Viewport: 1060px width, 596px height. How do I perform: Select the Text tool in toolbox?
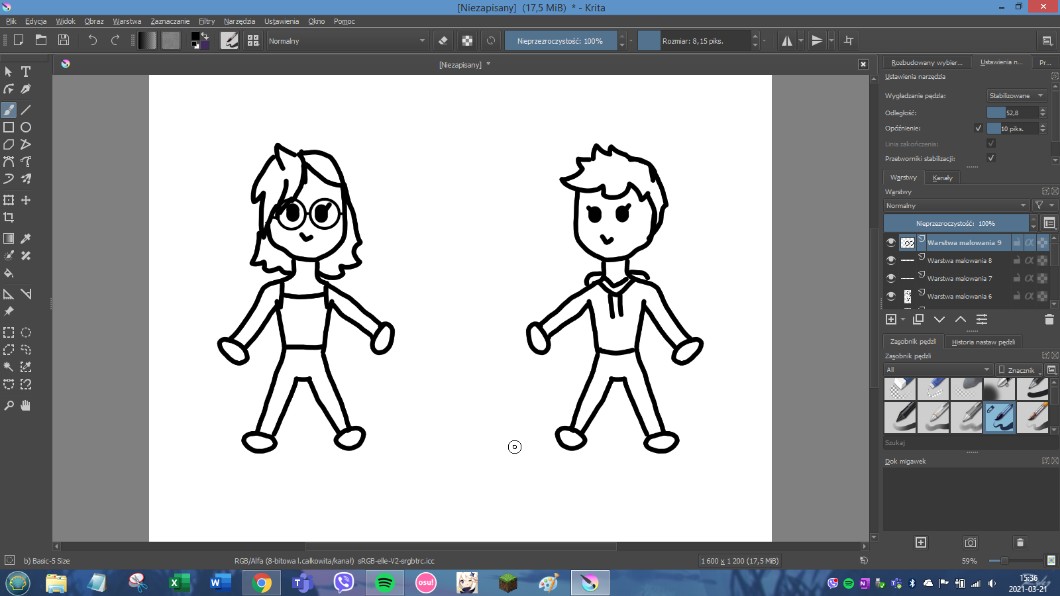coord(26,72)
